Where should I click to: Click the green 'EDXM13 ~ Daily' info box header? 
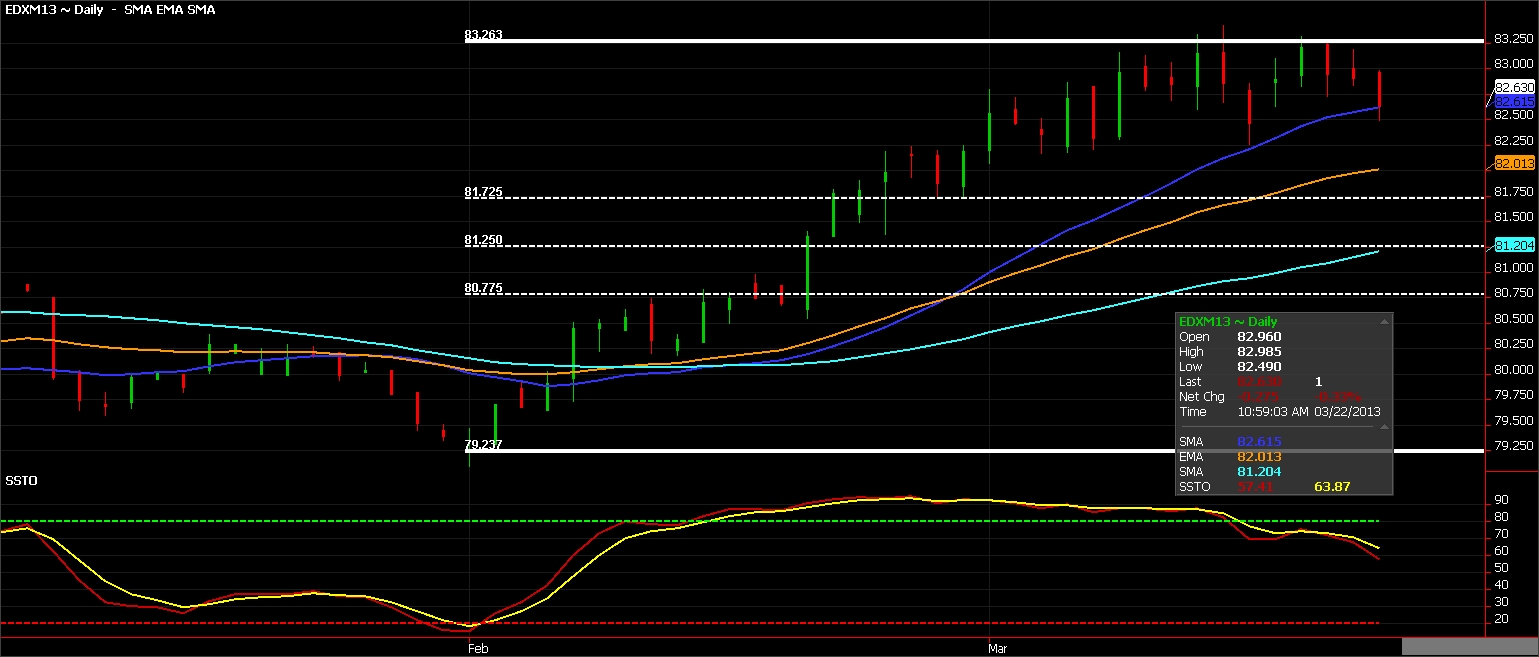[x=1228, y=322]
